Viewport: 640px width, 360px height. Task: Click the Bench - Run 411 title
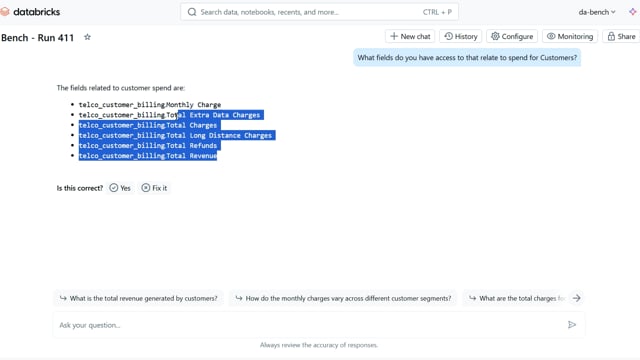(x=38, y=38)
